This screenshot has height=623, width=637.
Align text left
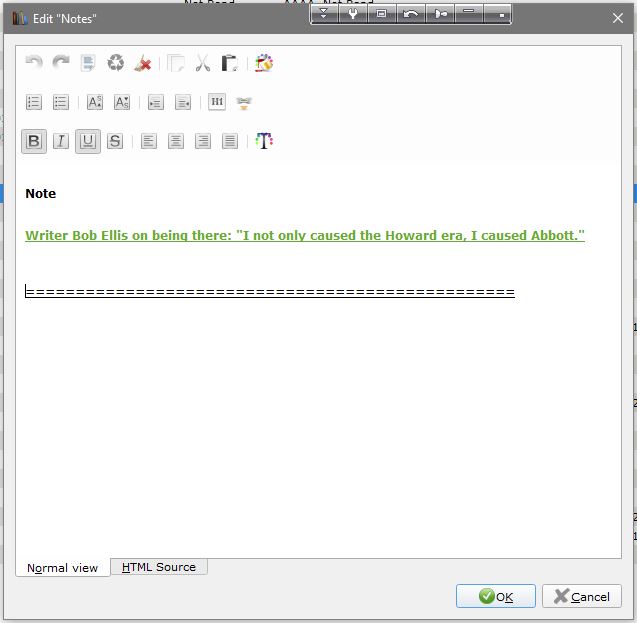pyautogui.click(x=149, y=141)
